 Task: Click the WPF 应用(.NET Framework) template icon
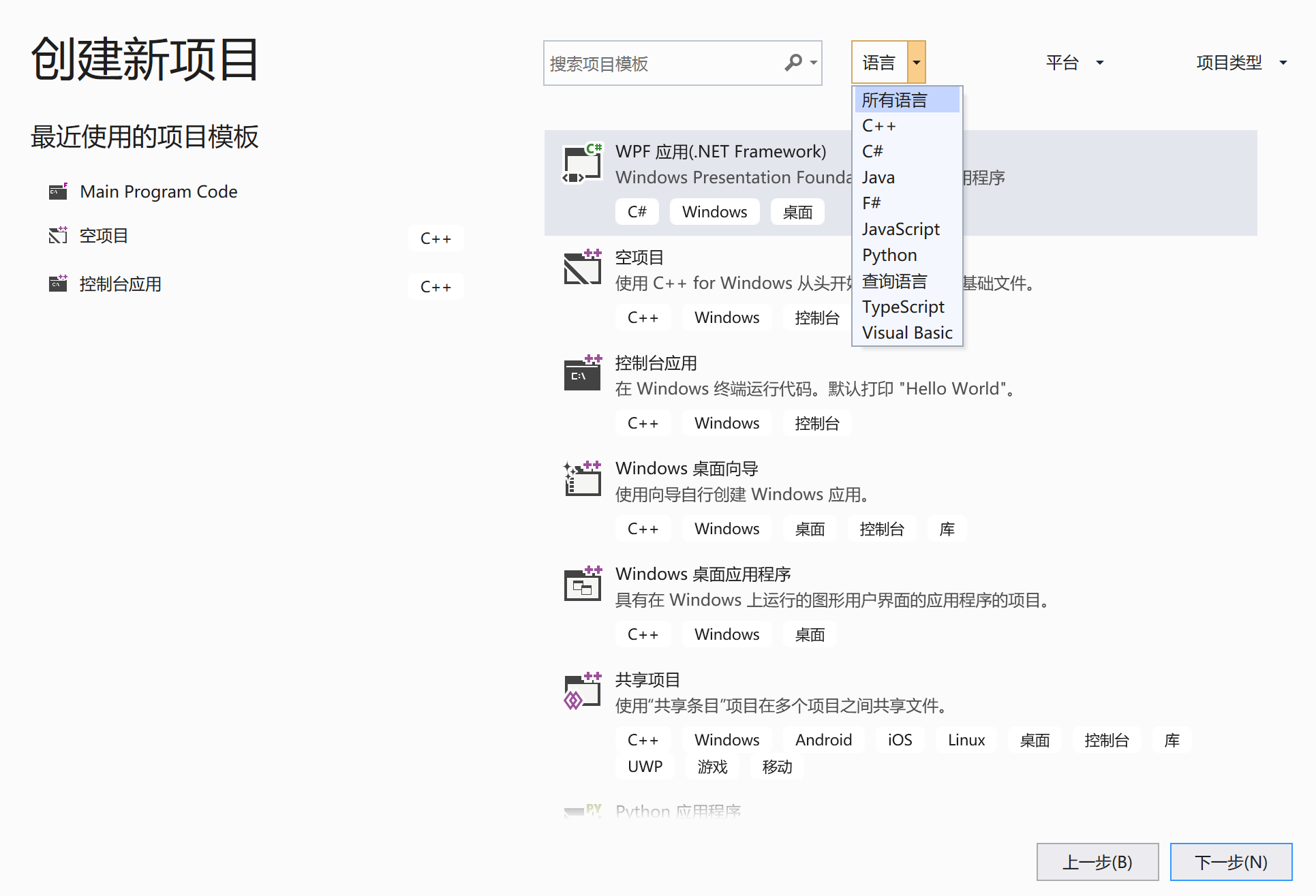pos(583,162)
